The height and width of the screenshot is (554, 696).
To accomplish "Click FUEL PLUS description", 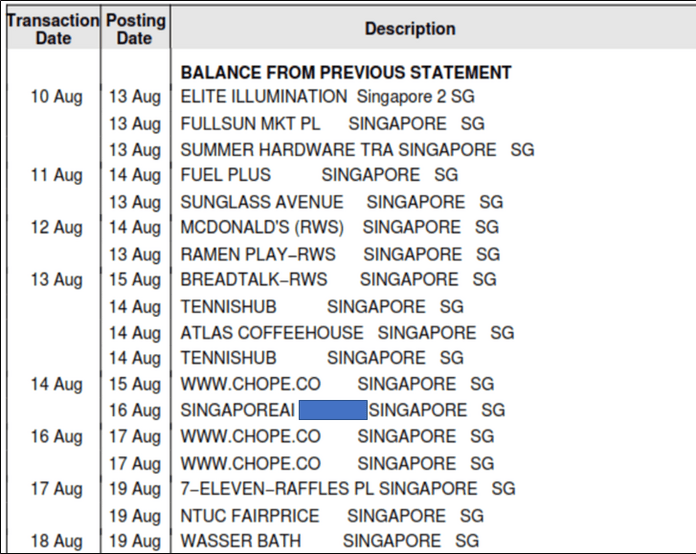I will click(319, 174).
